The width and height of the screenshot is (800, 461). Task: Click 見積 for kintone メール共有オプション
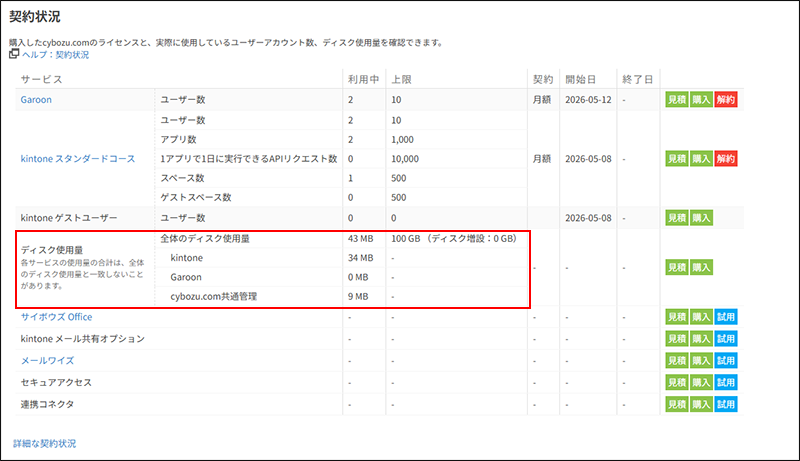click(x=677, y=339)
